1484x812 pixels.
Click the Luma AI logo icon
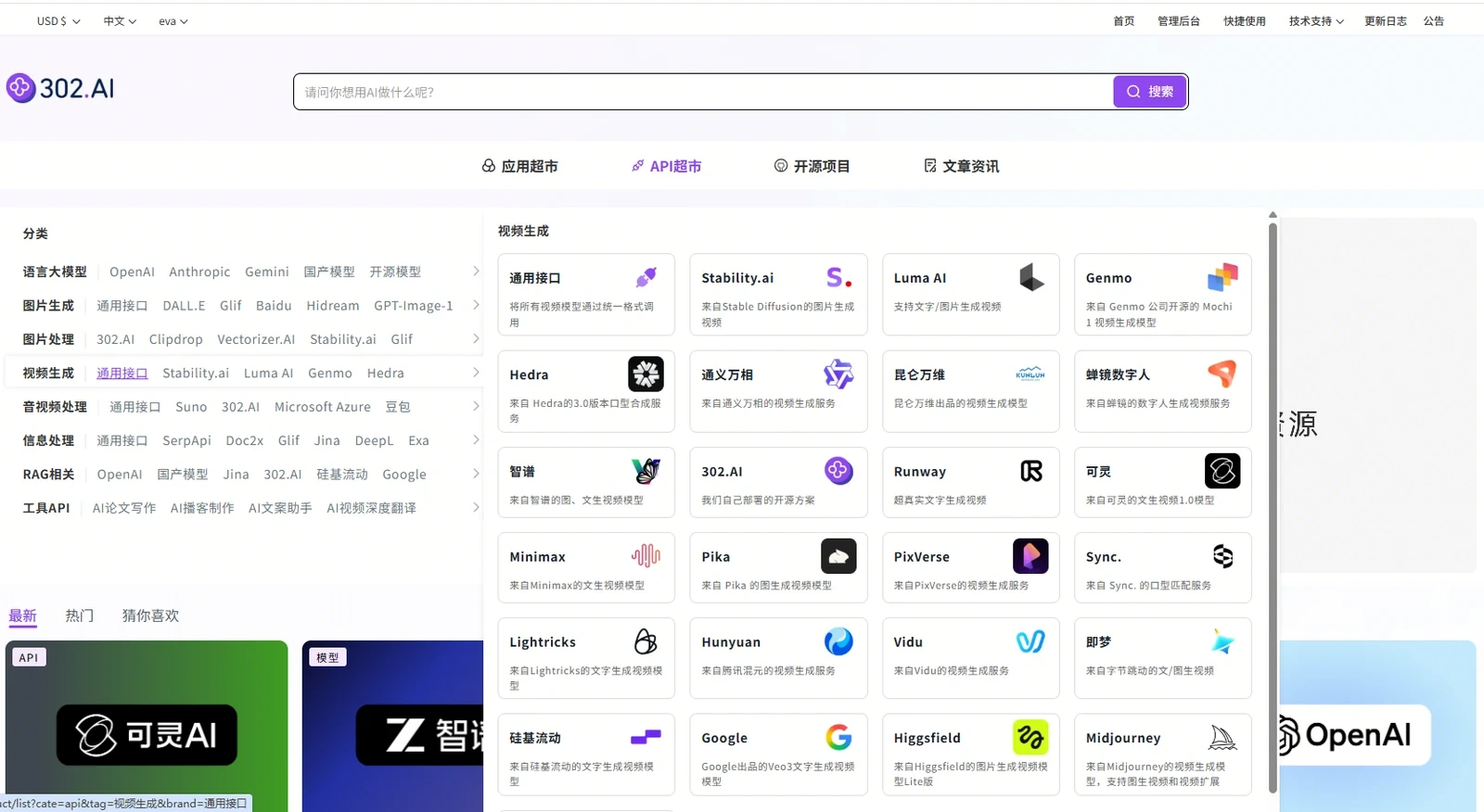pos(1031,277)
